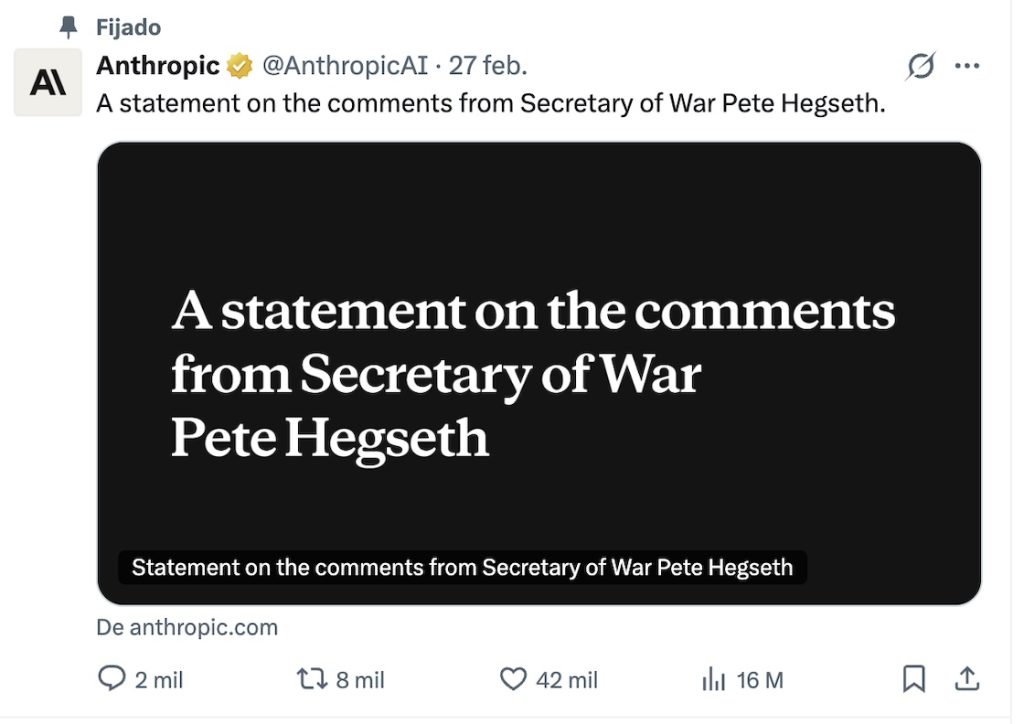Click the 16 M views count
1024x724 pixels.
pos(760,681)
